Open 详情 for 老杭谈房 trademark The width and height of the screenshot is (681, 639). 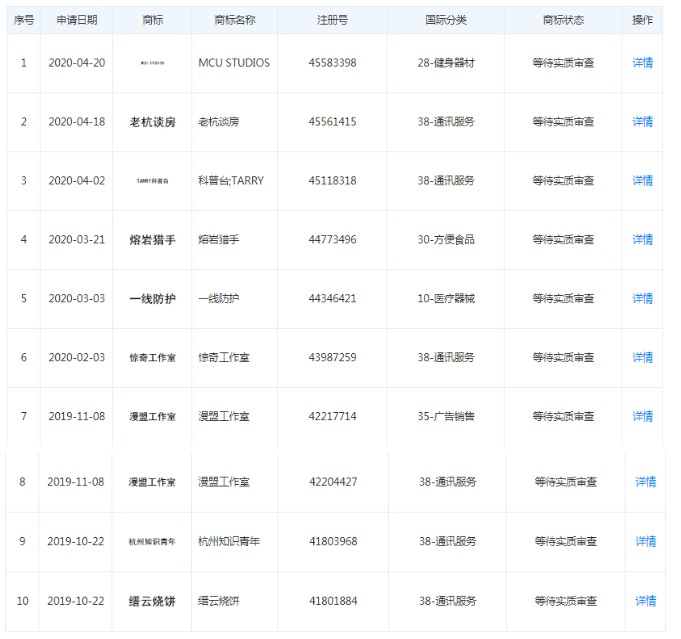tap(642, 122)
